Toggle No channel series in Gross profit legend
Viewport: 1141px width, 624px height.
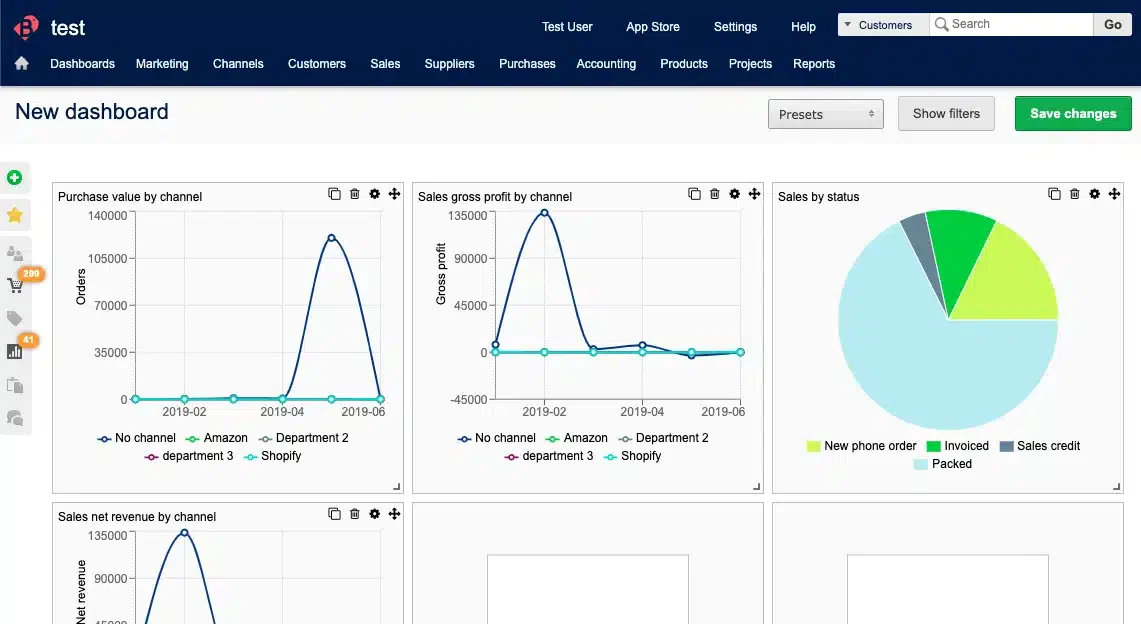(497, 438)
